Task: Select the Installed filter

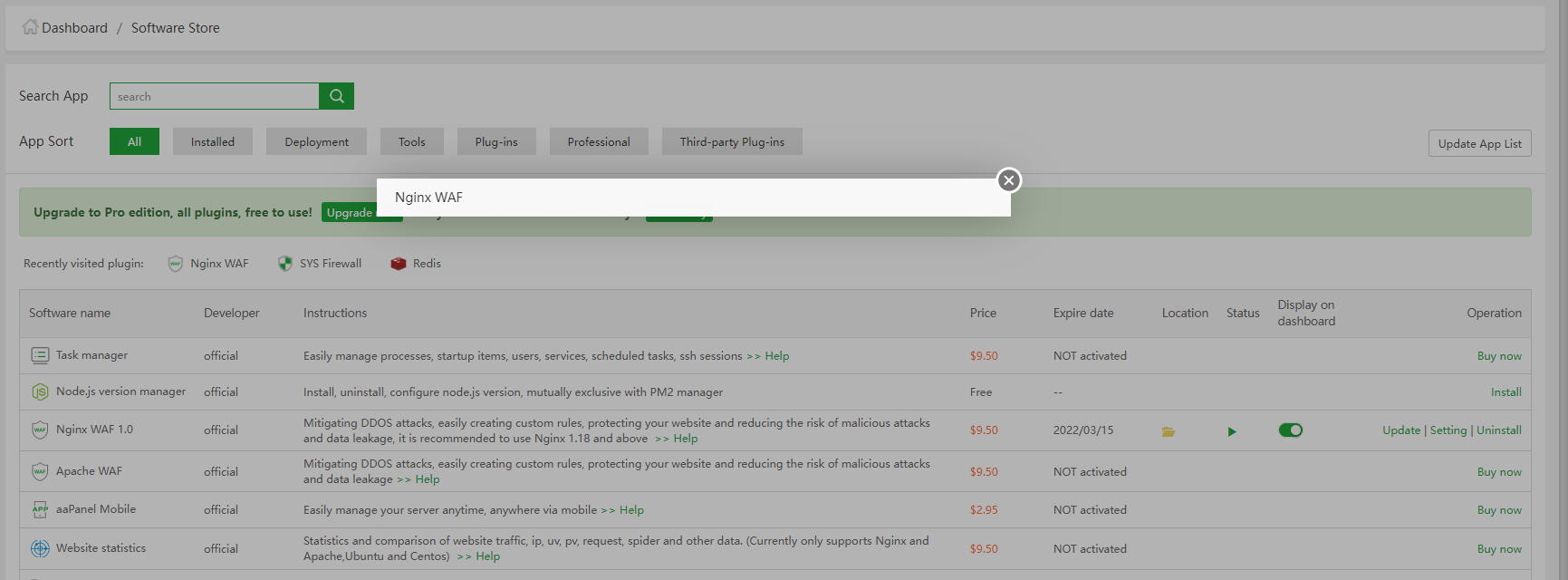Action: 213,141
